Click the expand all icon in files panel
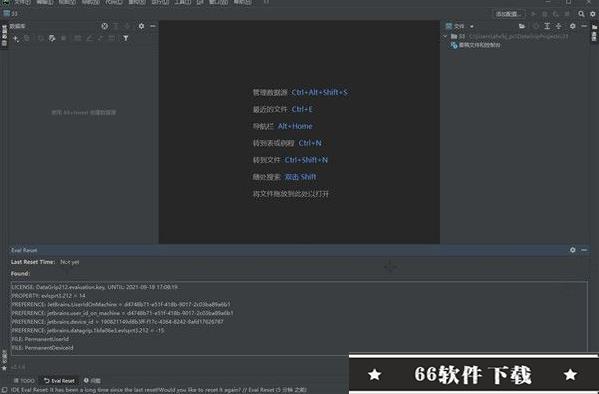Image resolution: width=599 pixels, height=394 pixels. (x=547, y=26)
